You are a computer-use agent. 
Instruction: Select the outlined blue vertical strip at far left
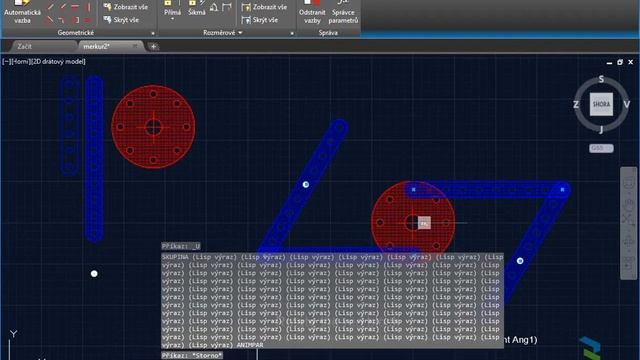[x=69, y=125]
